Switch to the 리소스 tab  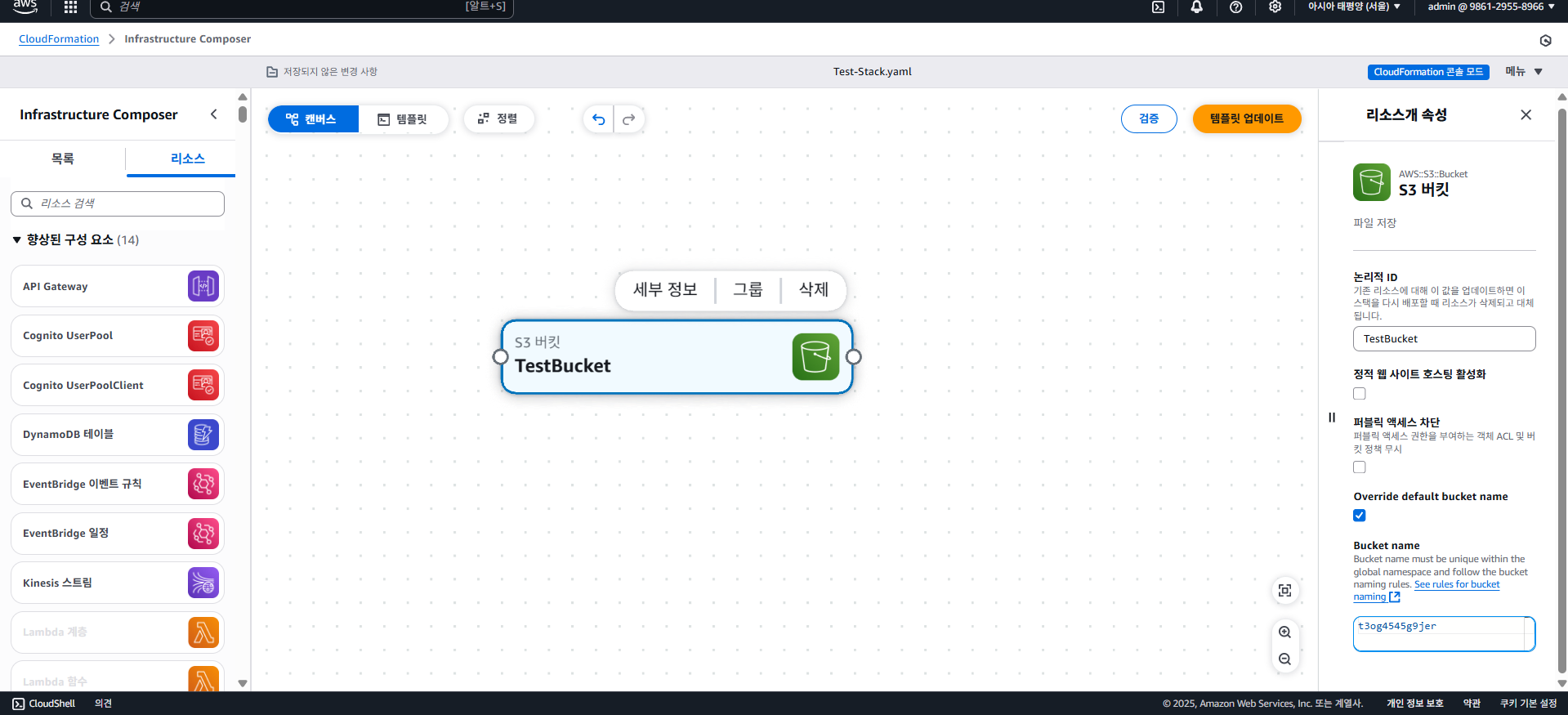pos(187,159)
